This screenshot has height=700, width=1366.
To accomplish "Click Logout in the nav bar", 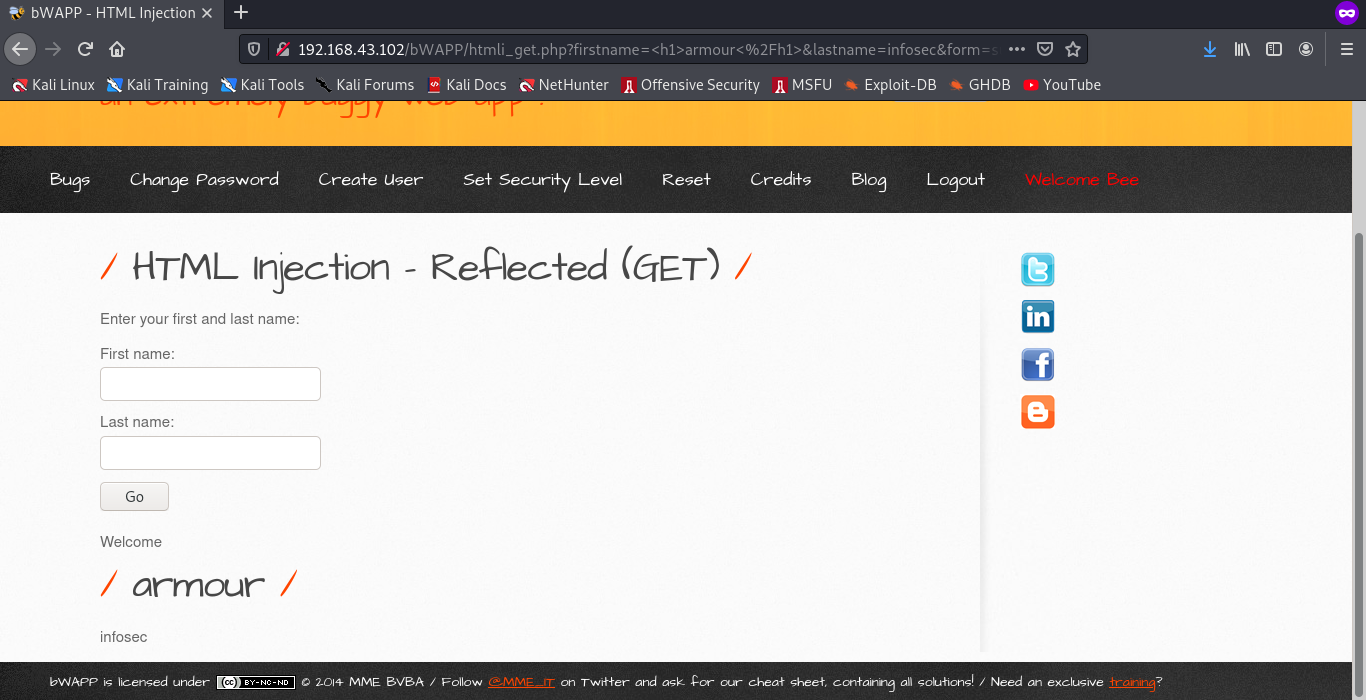I will click(955, 180).
